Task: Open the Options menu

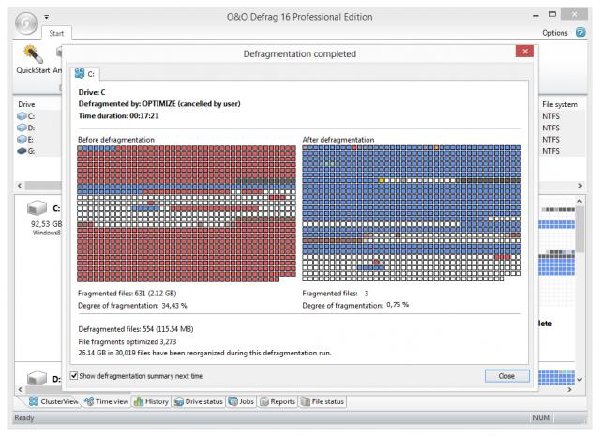Action: (x=554, y=33)
